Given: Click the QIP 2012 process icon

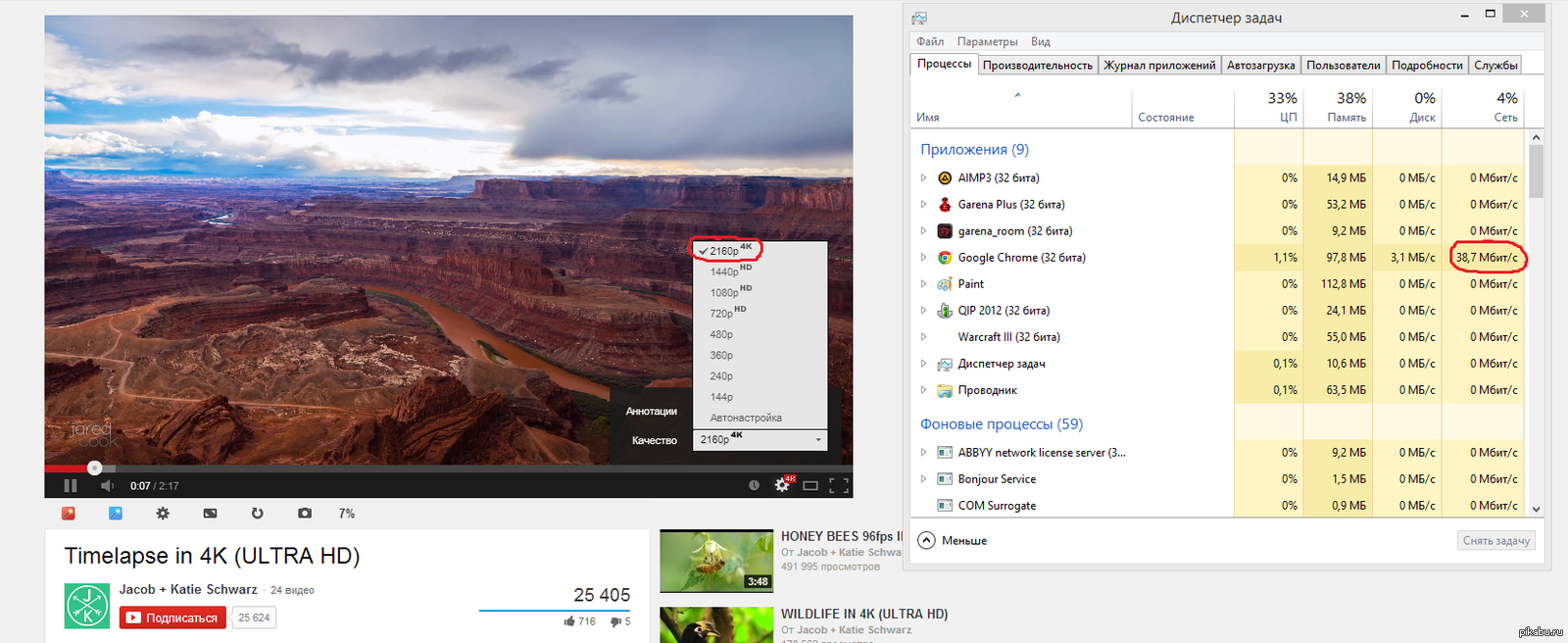Looking at the screenshot, I should tap(945, 311).
